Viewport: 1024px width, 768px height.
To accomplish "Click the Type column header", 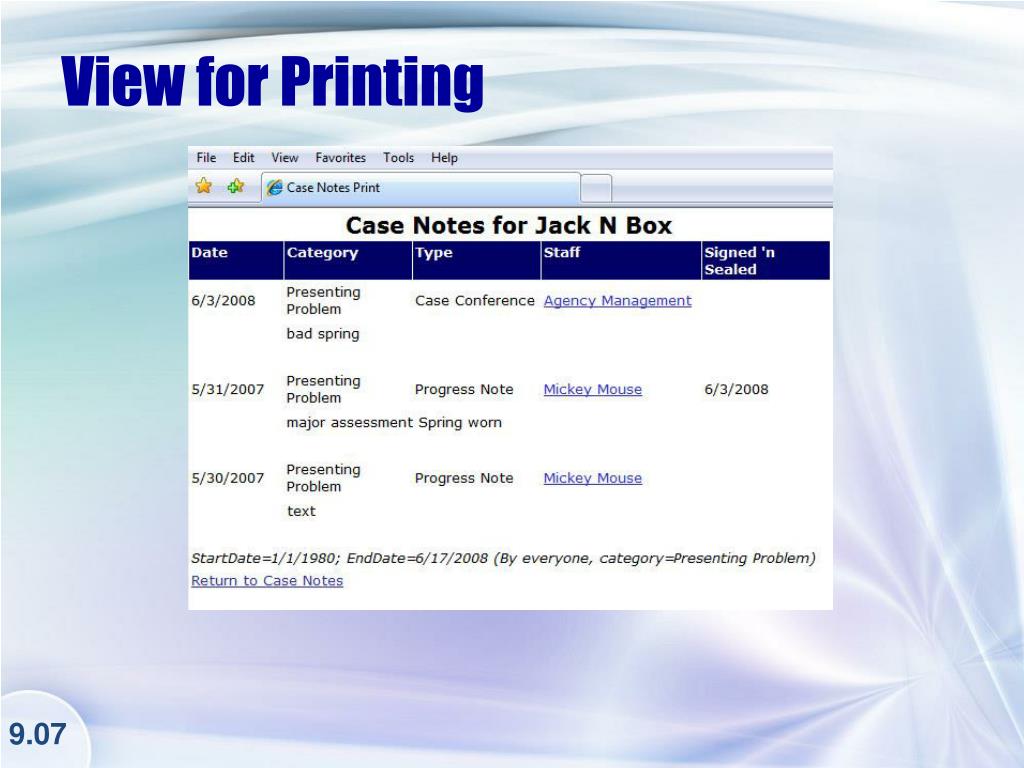I will (x=477, y=261).
